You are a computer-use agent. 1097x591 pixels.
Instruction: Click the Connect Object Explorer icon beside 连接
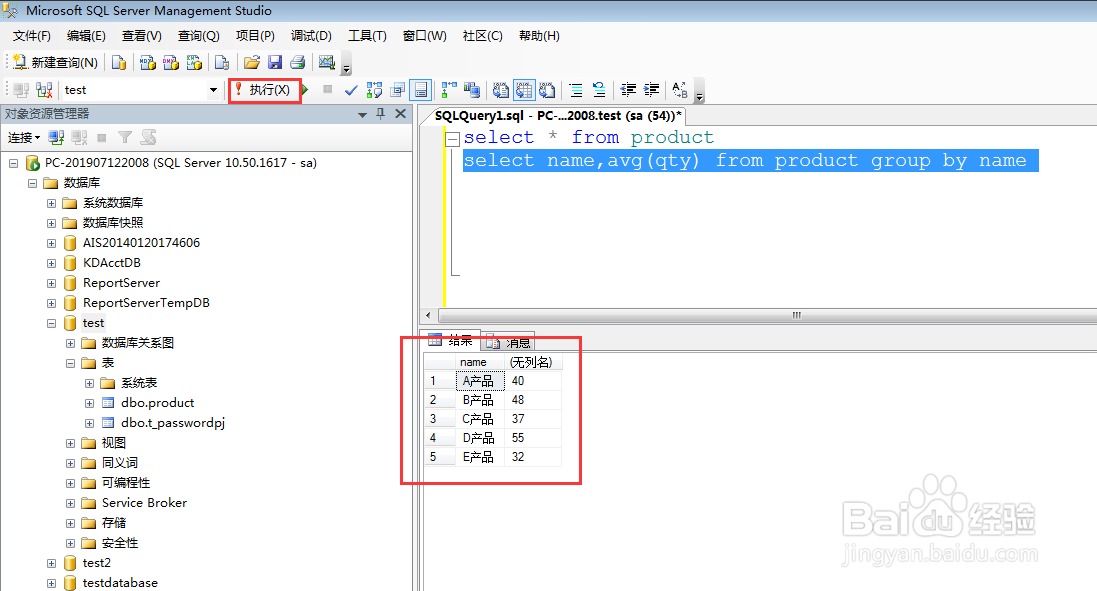pyautogui.click(x=57, y=138)
